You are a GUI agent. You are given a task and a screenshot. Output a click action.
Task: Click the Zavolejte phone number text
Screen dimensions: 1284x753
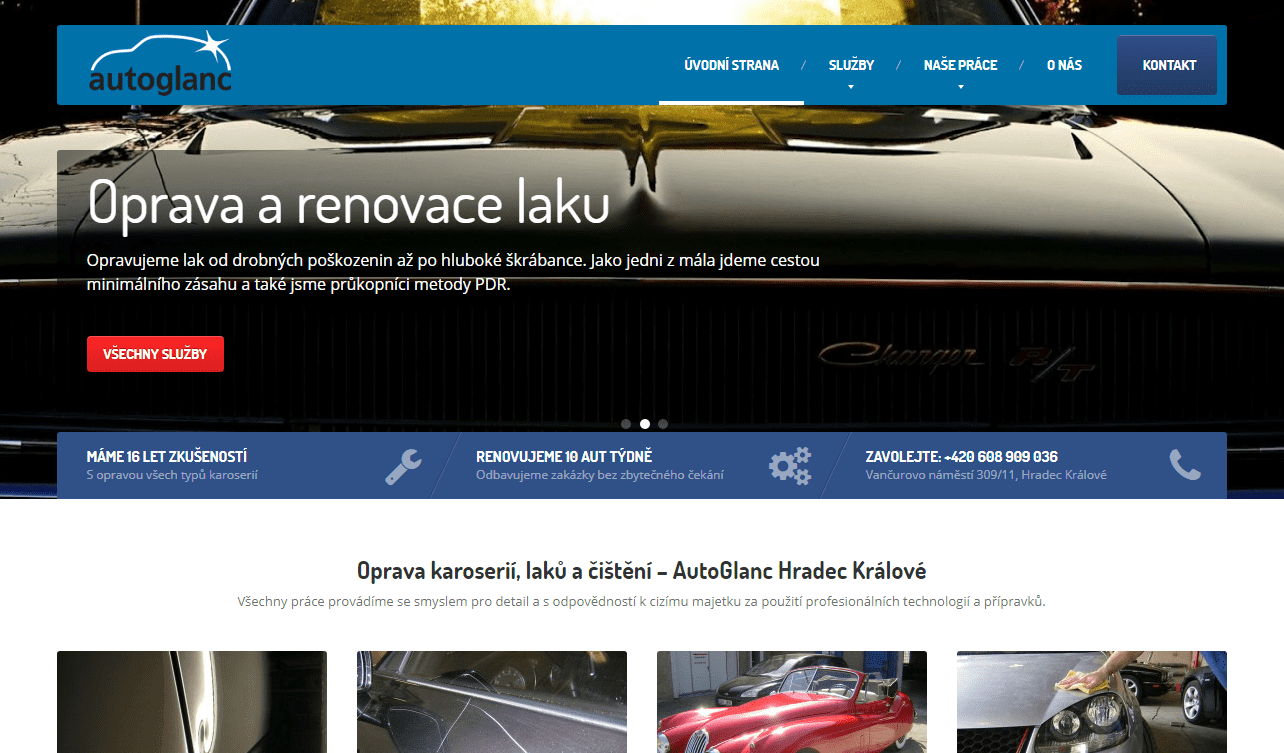coord(961,456)
